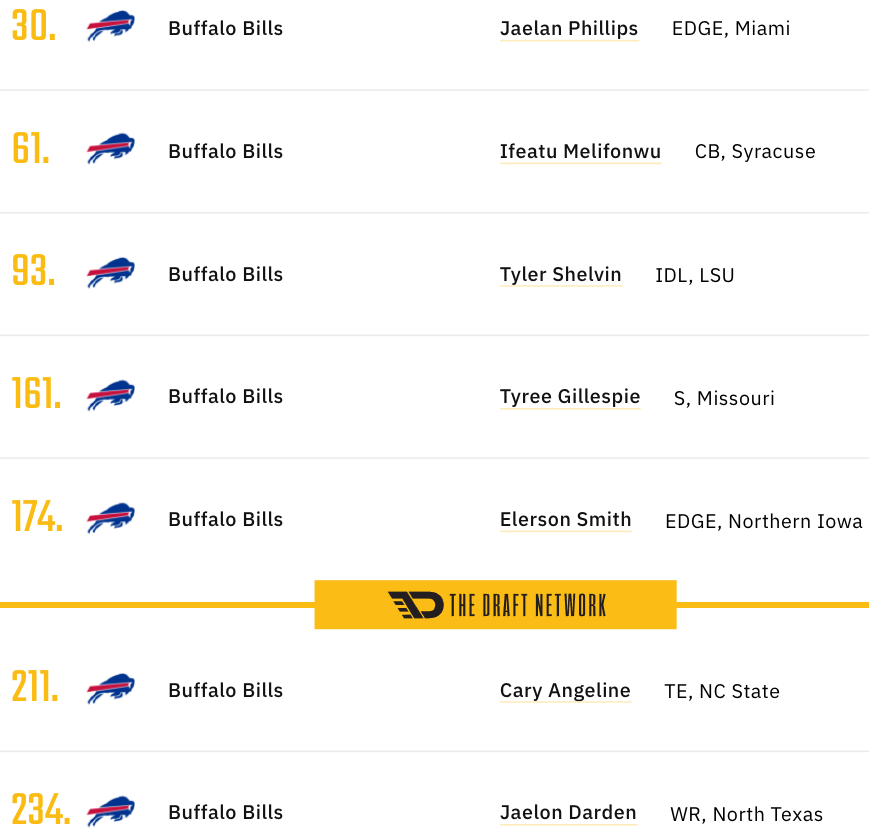Click the Bills logo beside pick 234
The width and height of the screenshot is (869, 835).
coord(111,811)
